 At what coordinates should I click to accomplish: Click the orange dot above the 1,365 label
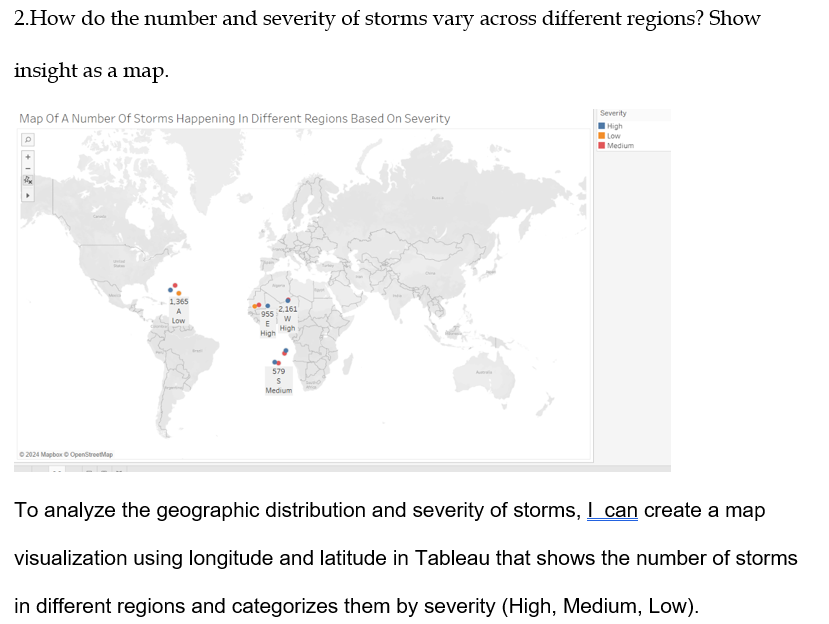(x=180, y=292)
